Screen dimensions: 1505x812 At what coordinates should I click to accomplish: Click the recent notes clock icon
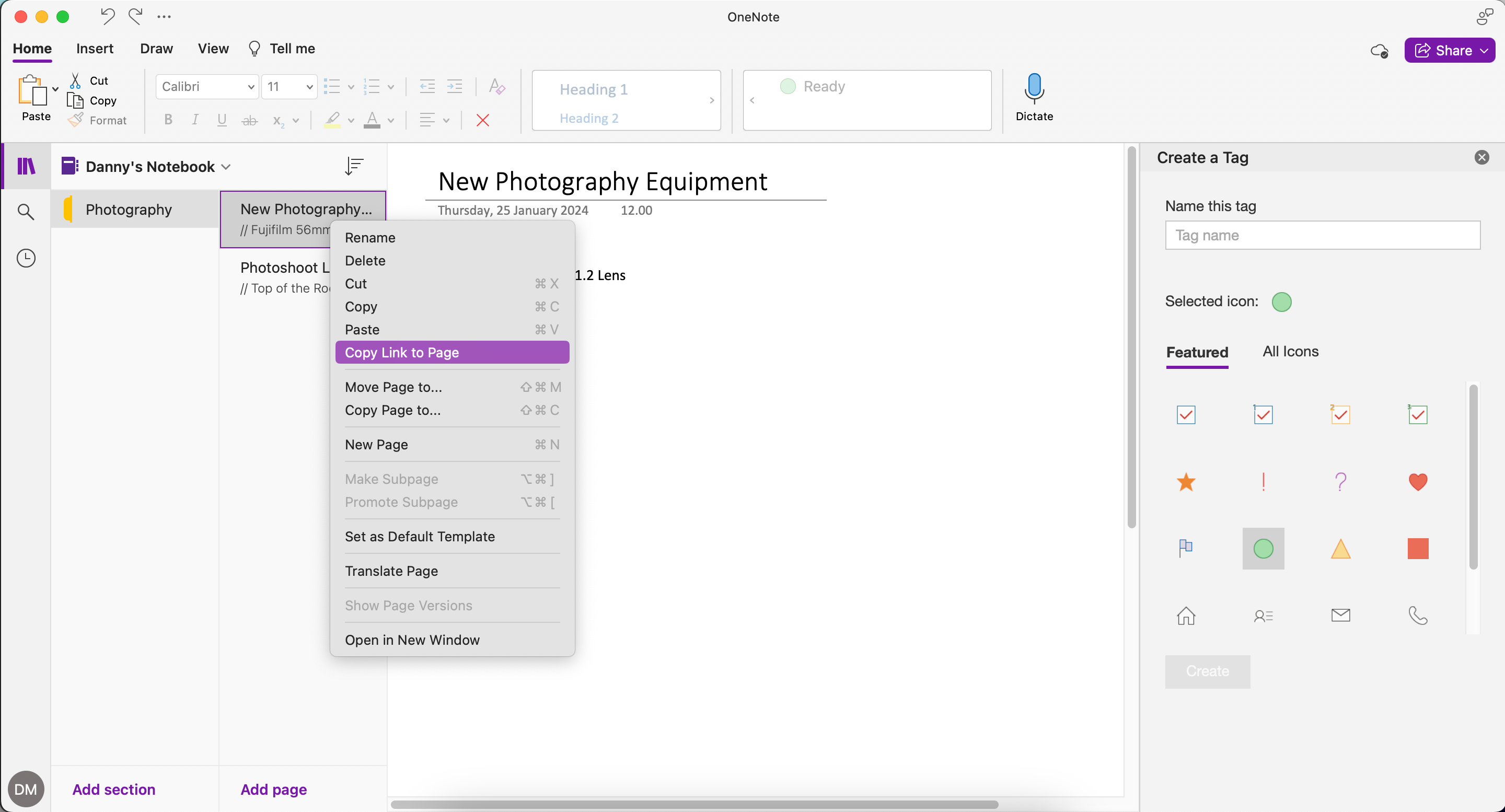coord(26,258)
